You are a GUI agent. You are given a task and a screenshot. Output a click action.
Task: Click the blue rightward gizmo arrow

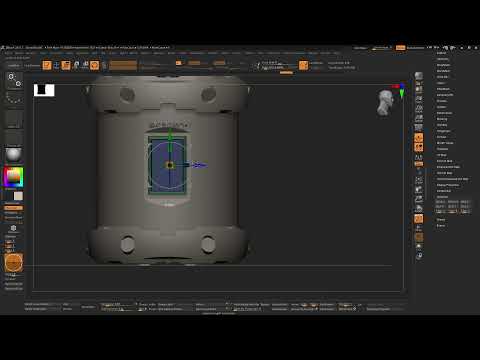point(199,165)
